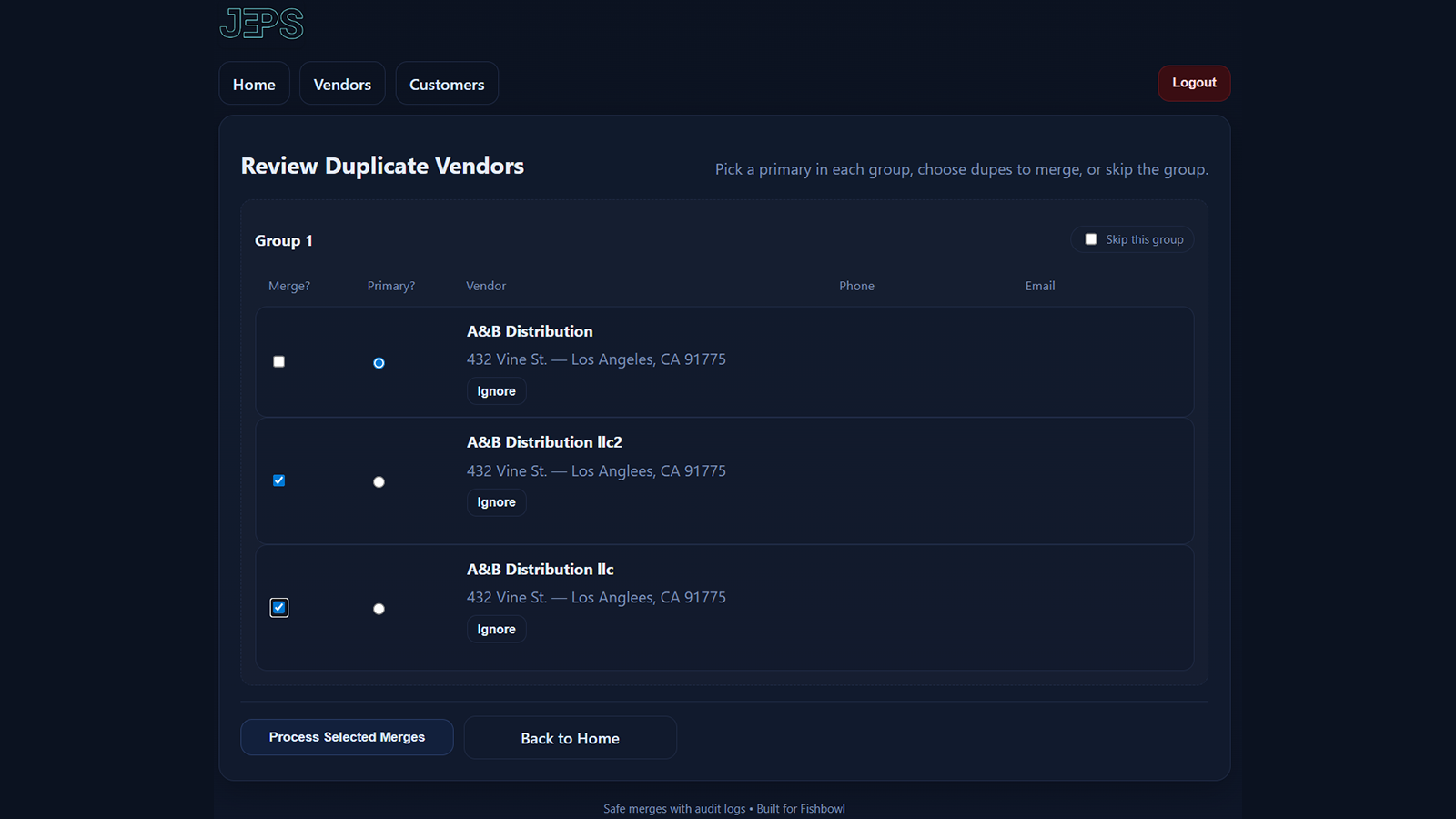This screenshot has height=819, width=1456.
Task: Click the JEPS logo
Action: pyautogui.click(x=262, y=24)
